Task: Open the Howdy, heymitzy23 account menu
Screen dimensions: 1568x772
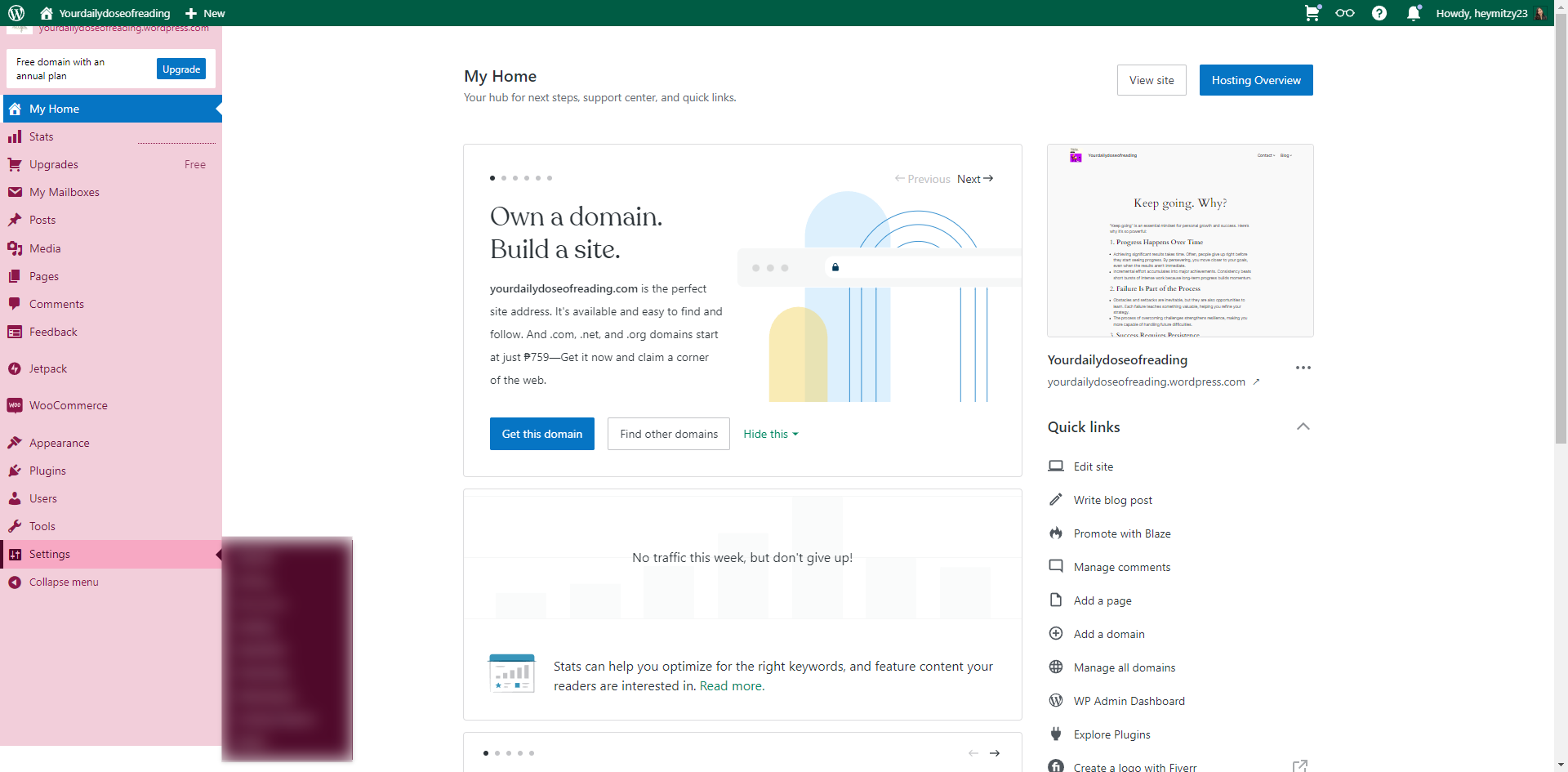Action: 1491,13
